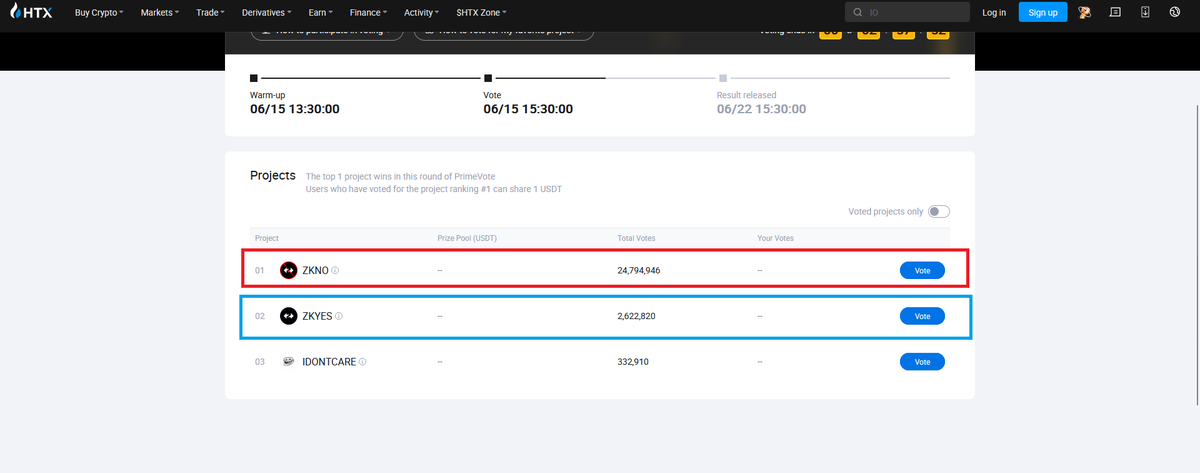This screenshot has width=1200, height=473.
Task: Expand the Finance menu
Action: (x=369, y=13)
